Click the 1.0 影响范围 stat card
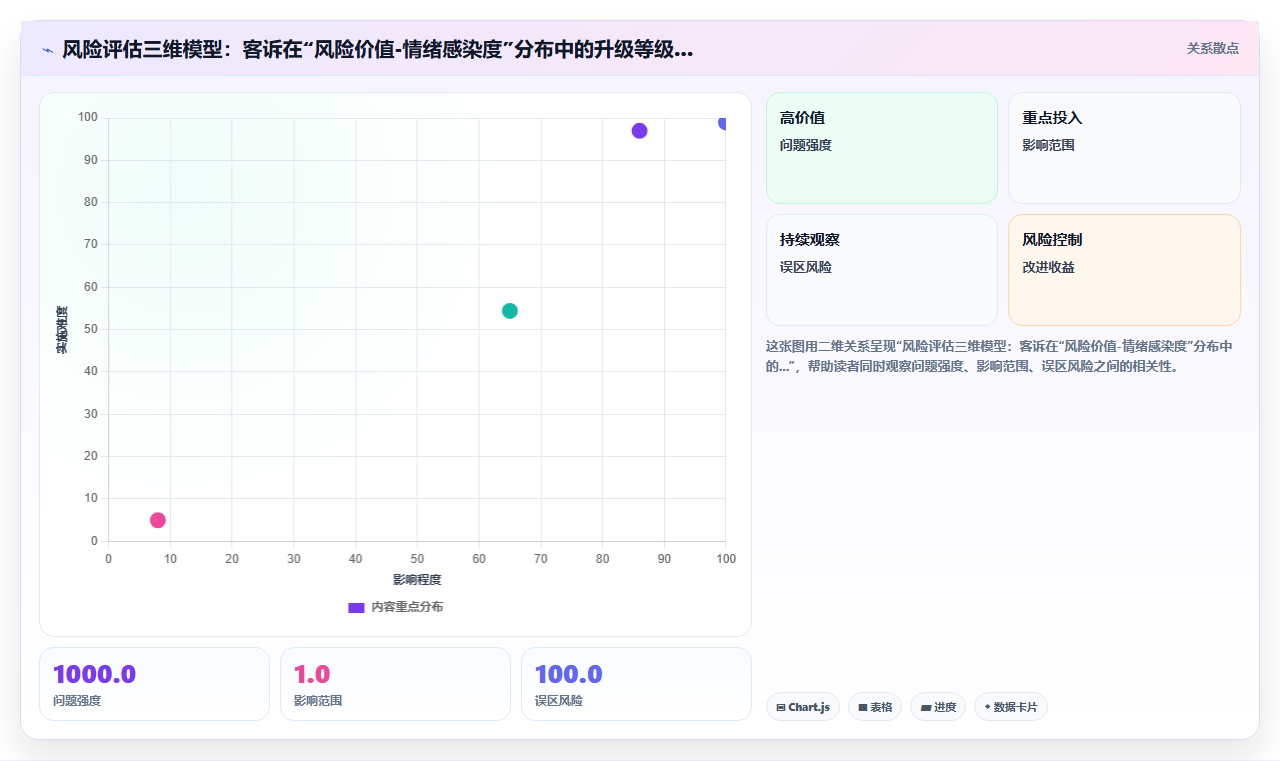 pos(395,684)
